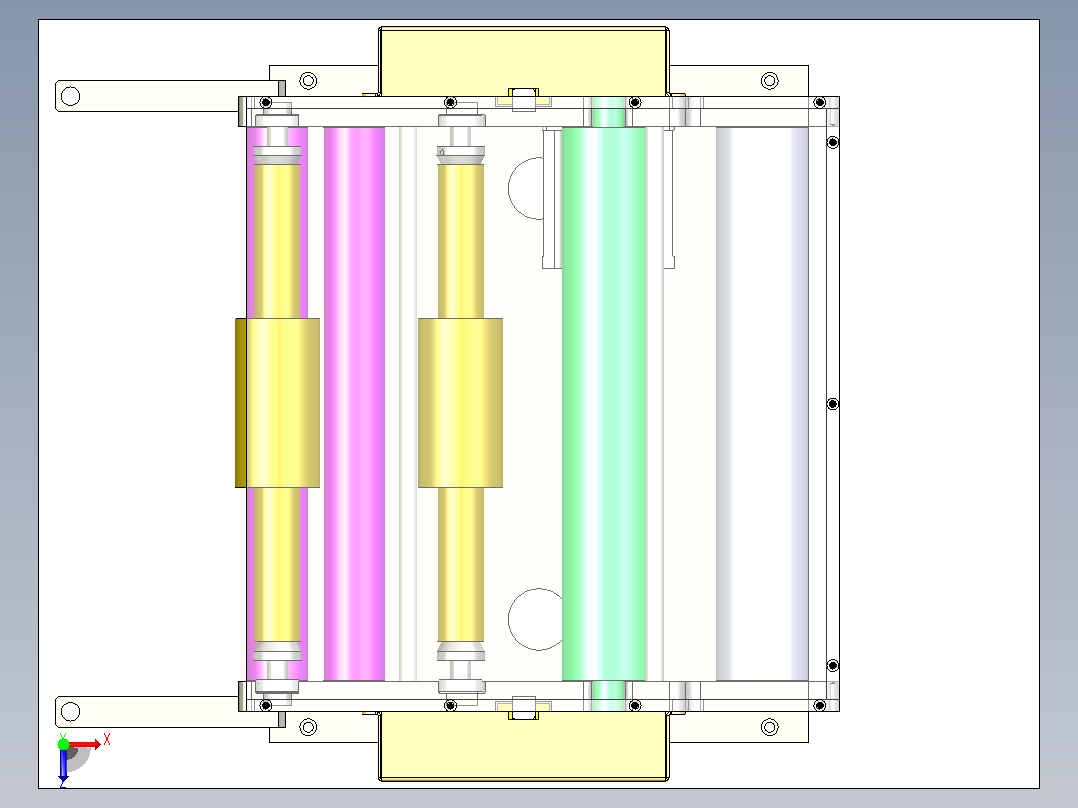Click the full circular cutout near the green roller's bottom
The height and width of the screenshot is (808, 1078).
(536, 619)
